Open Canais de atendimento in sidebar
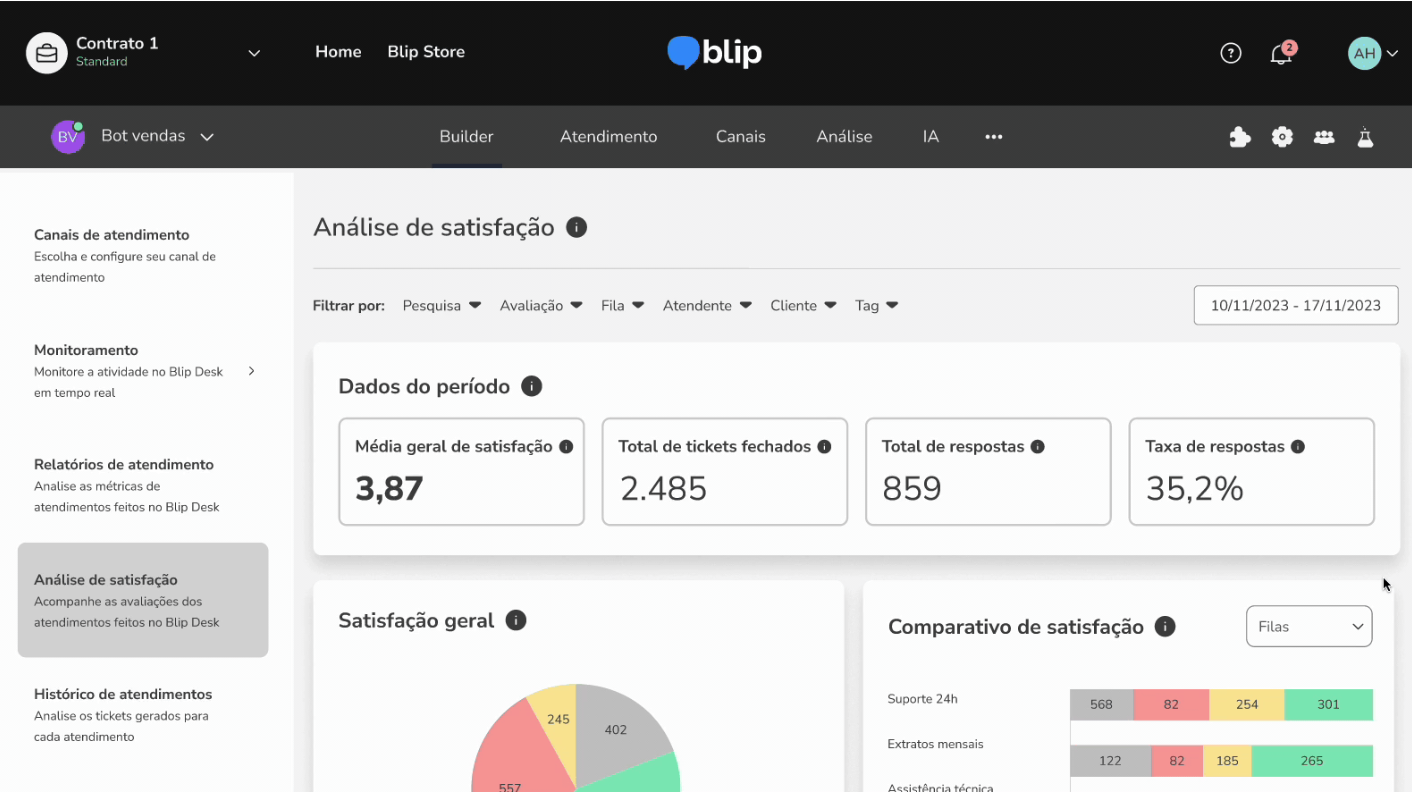The width and height of the screenshot is (1412, 792). click(143, 256)
